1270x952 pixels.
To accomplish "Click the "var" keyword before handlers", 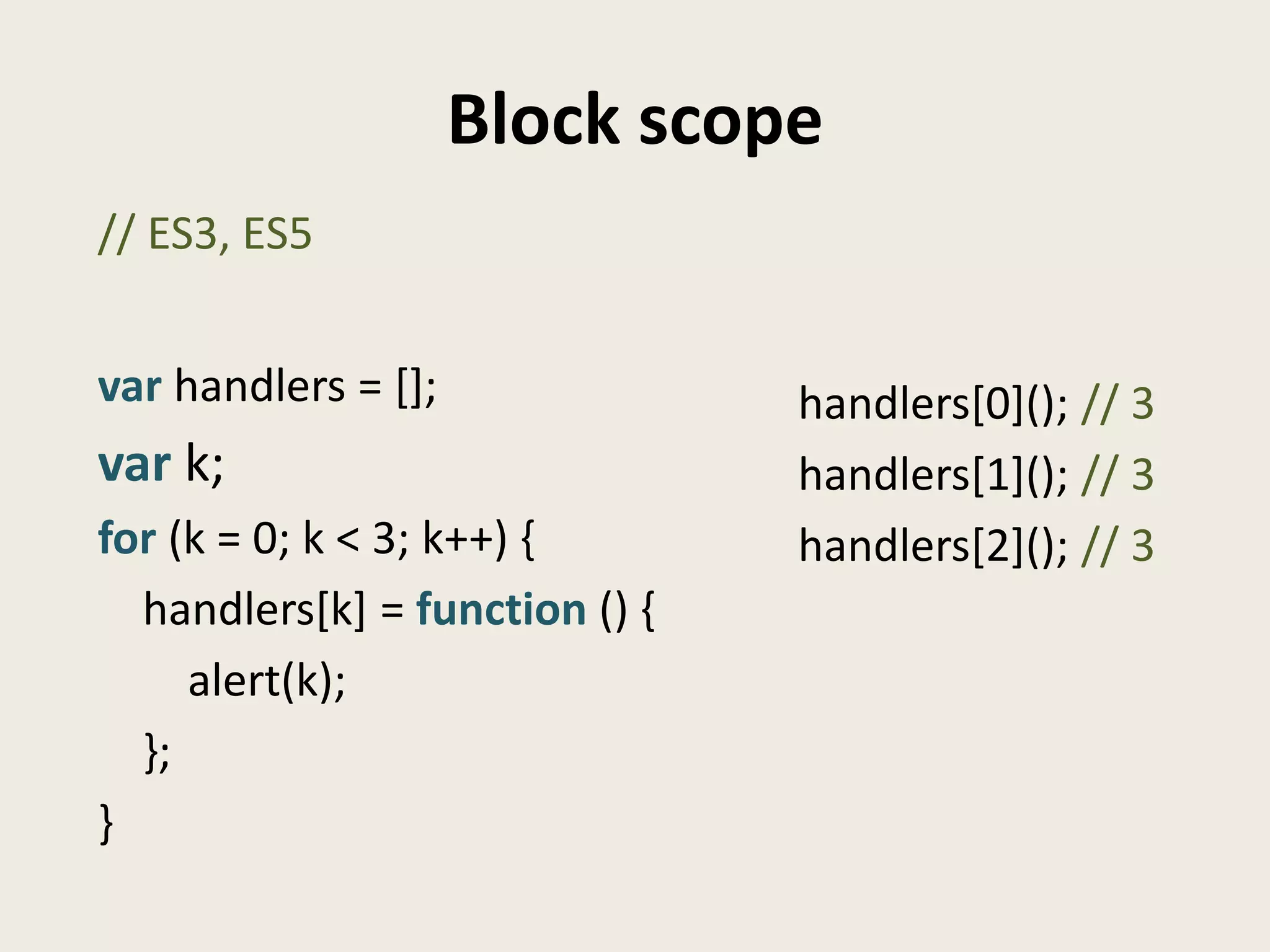I will click(130, 387).
